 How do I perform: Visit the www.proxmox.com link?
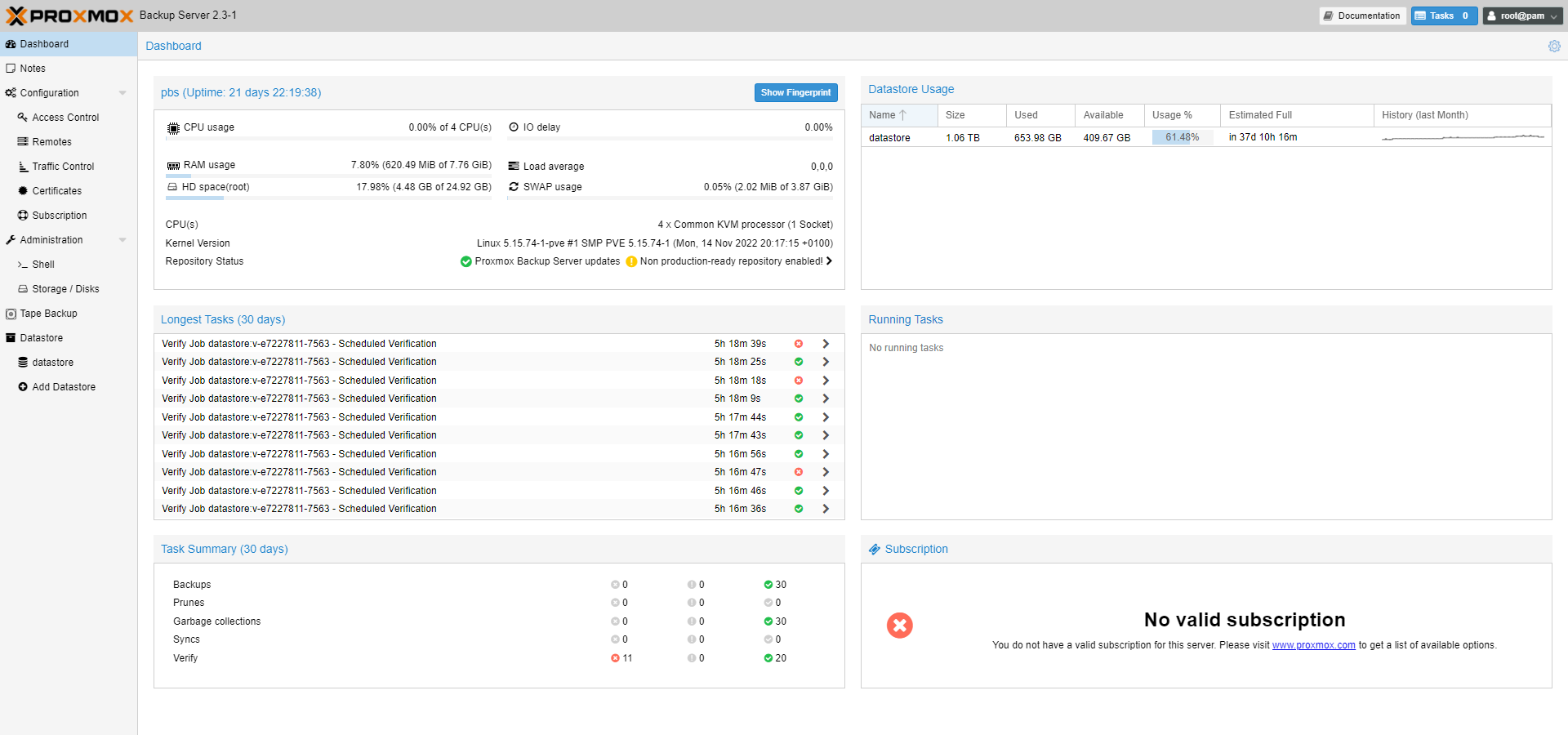point(1313,645)
